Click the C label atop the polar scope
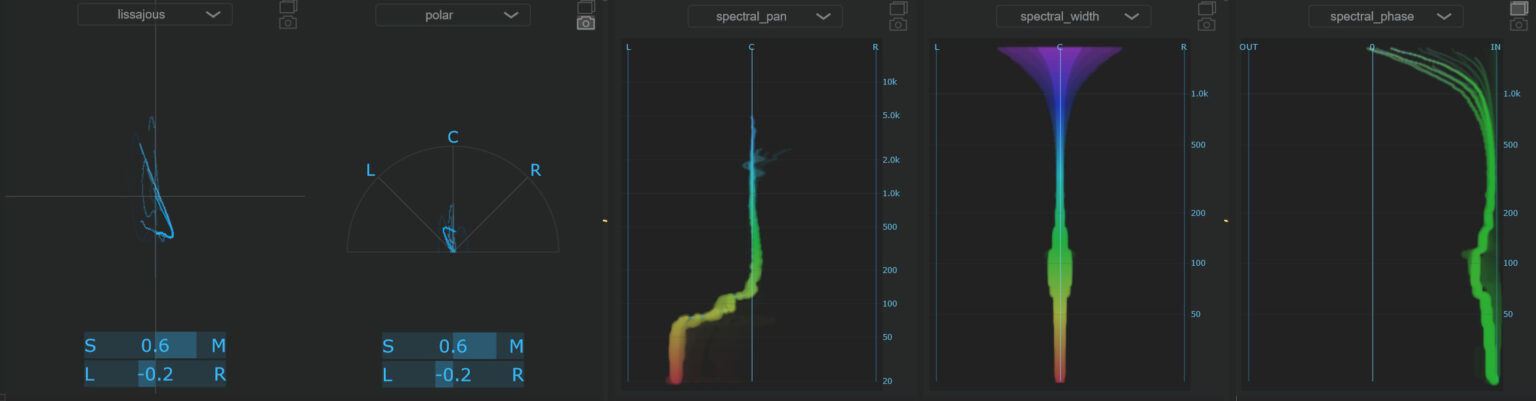The image size is (1536, 401). click(453, 137)
